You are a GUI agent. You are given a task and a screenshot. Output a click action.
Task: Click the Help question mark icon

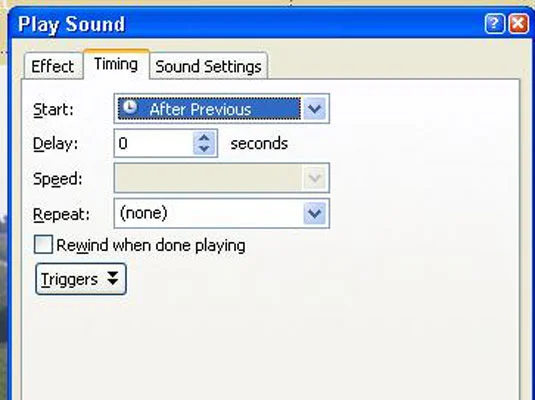[494, 24]
